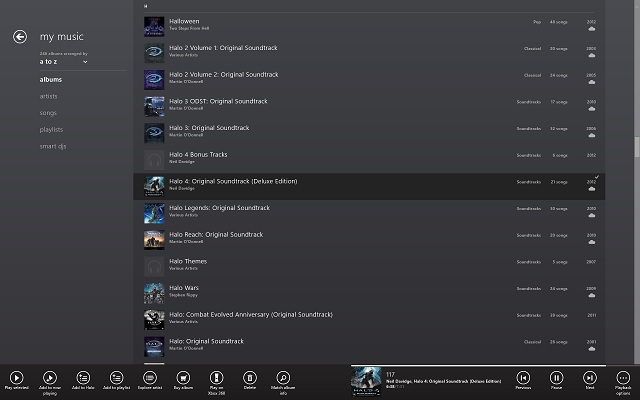Image resolution: width=640 pixels, height=400 pixels.
Task: Click Two Steps From Hell artist text
Action: coord(189,29)
